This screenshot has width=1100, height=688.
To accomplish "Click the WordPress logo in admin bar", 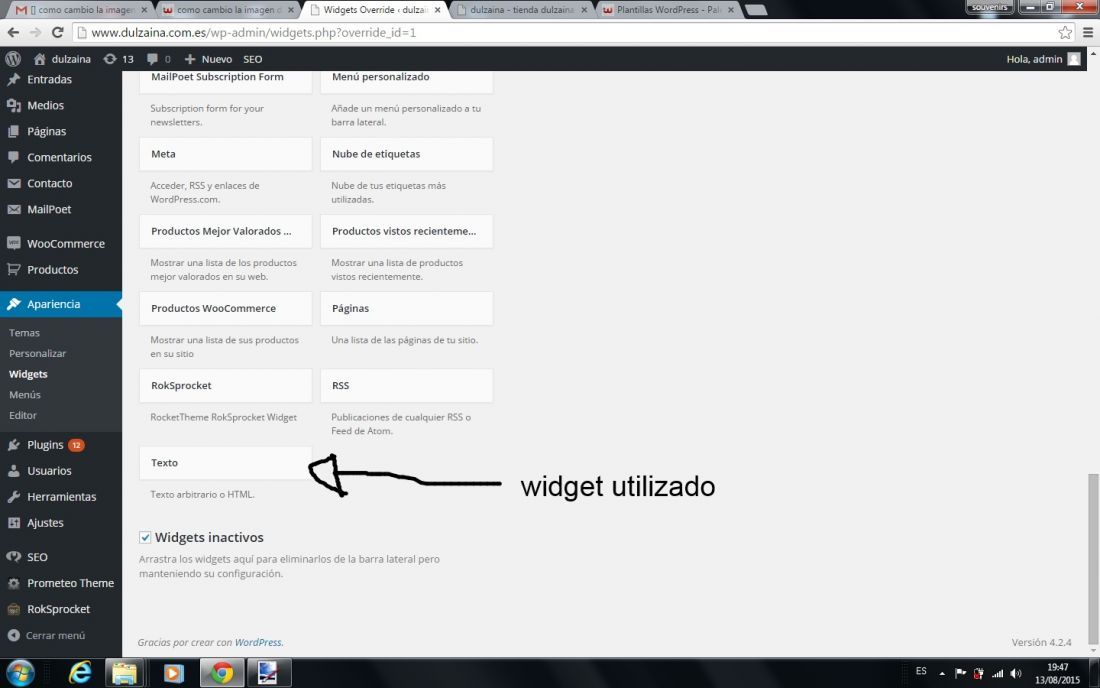I will [x=13, y=59].
